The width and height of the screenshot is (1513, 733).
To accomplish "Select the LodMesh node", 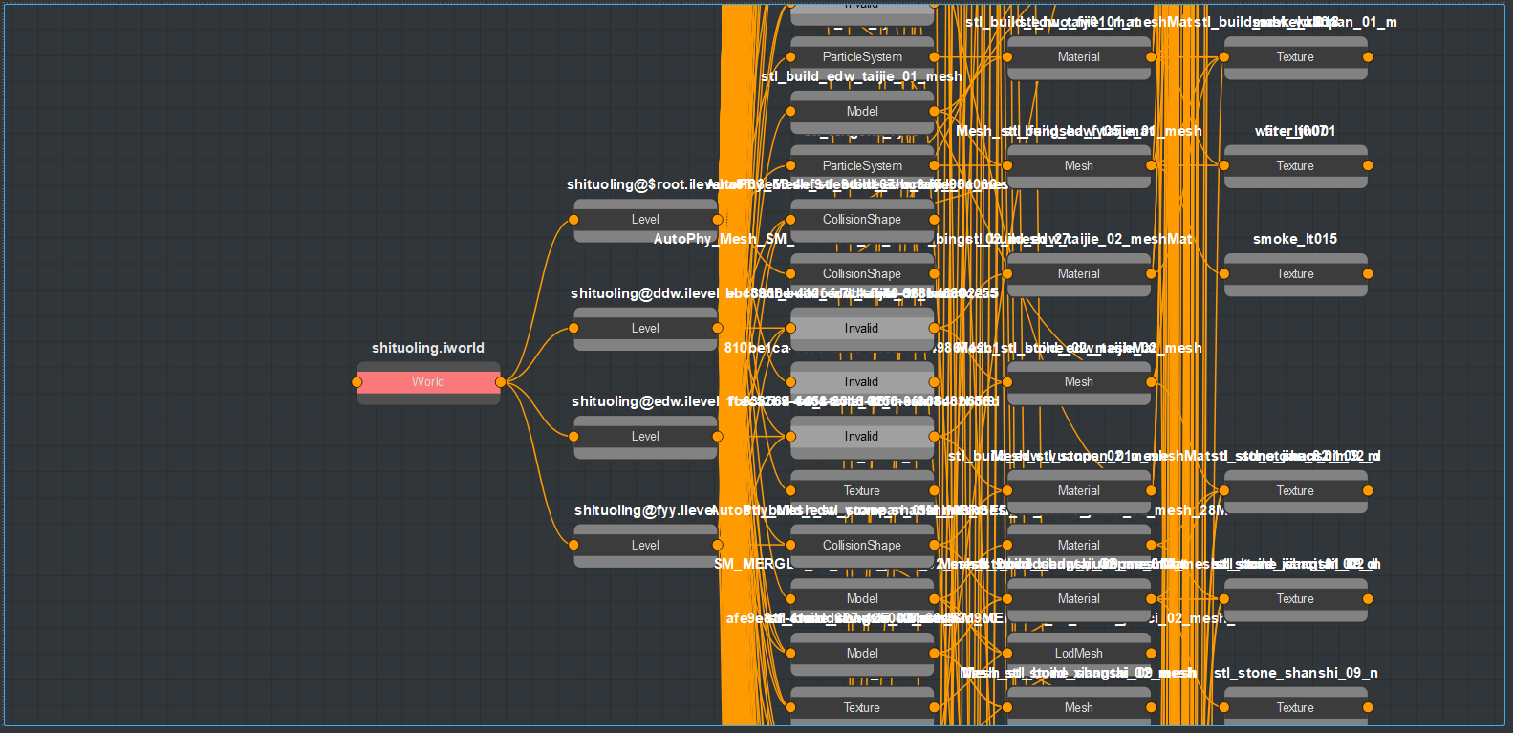I will [x=1078, y=654].
